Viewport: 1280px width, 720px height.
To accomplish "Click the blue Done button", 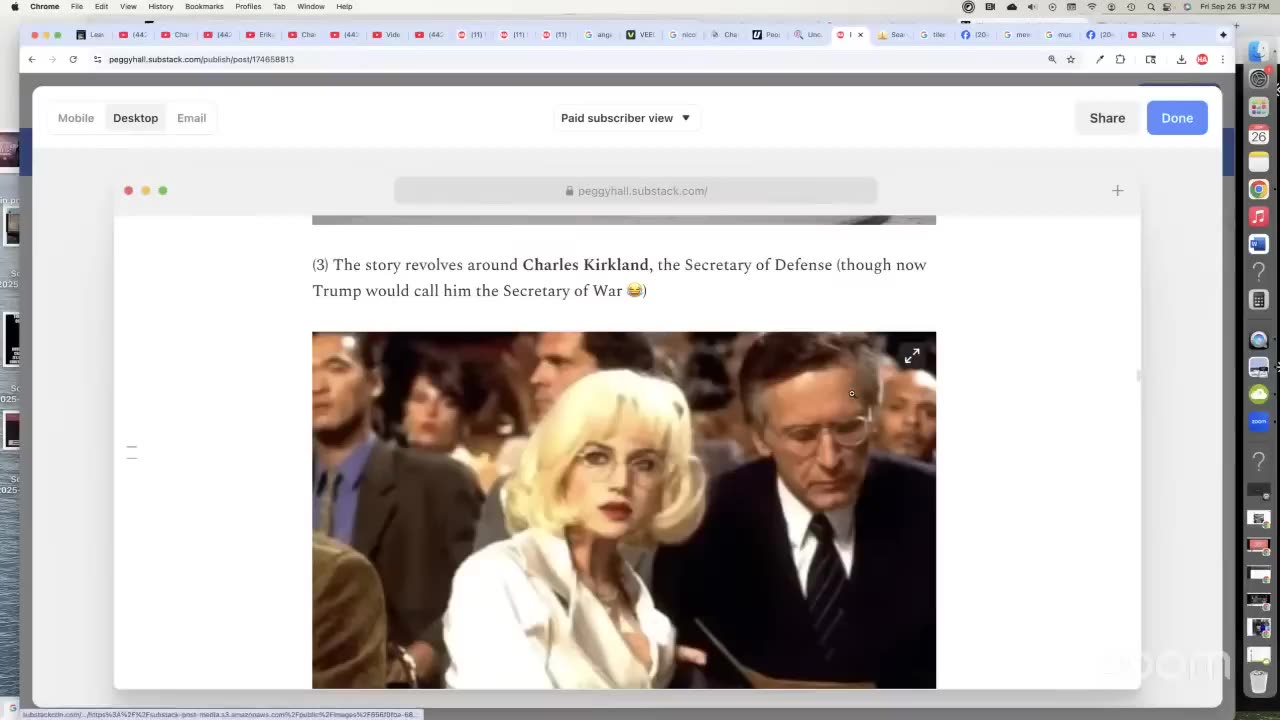I will 1177,118.
